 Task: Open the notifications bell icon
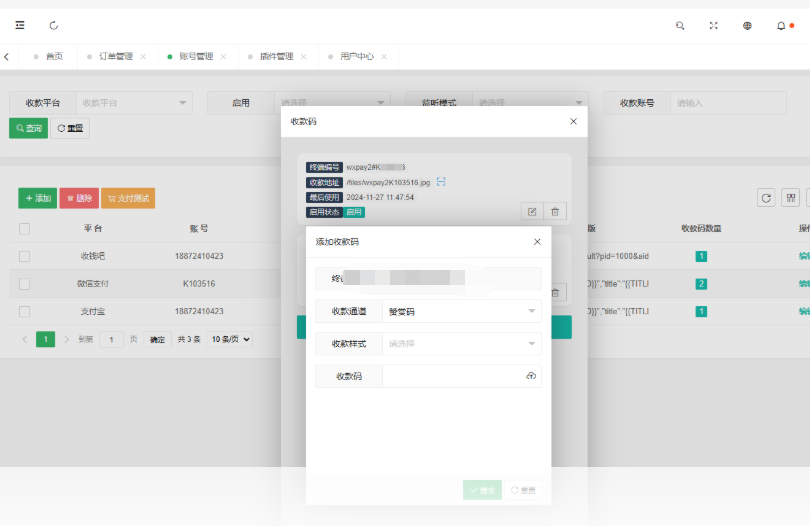(781, 25)
